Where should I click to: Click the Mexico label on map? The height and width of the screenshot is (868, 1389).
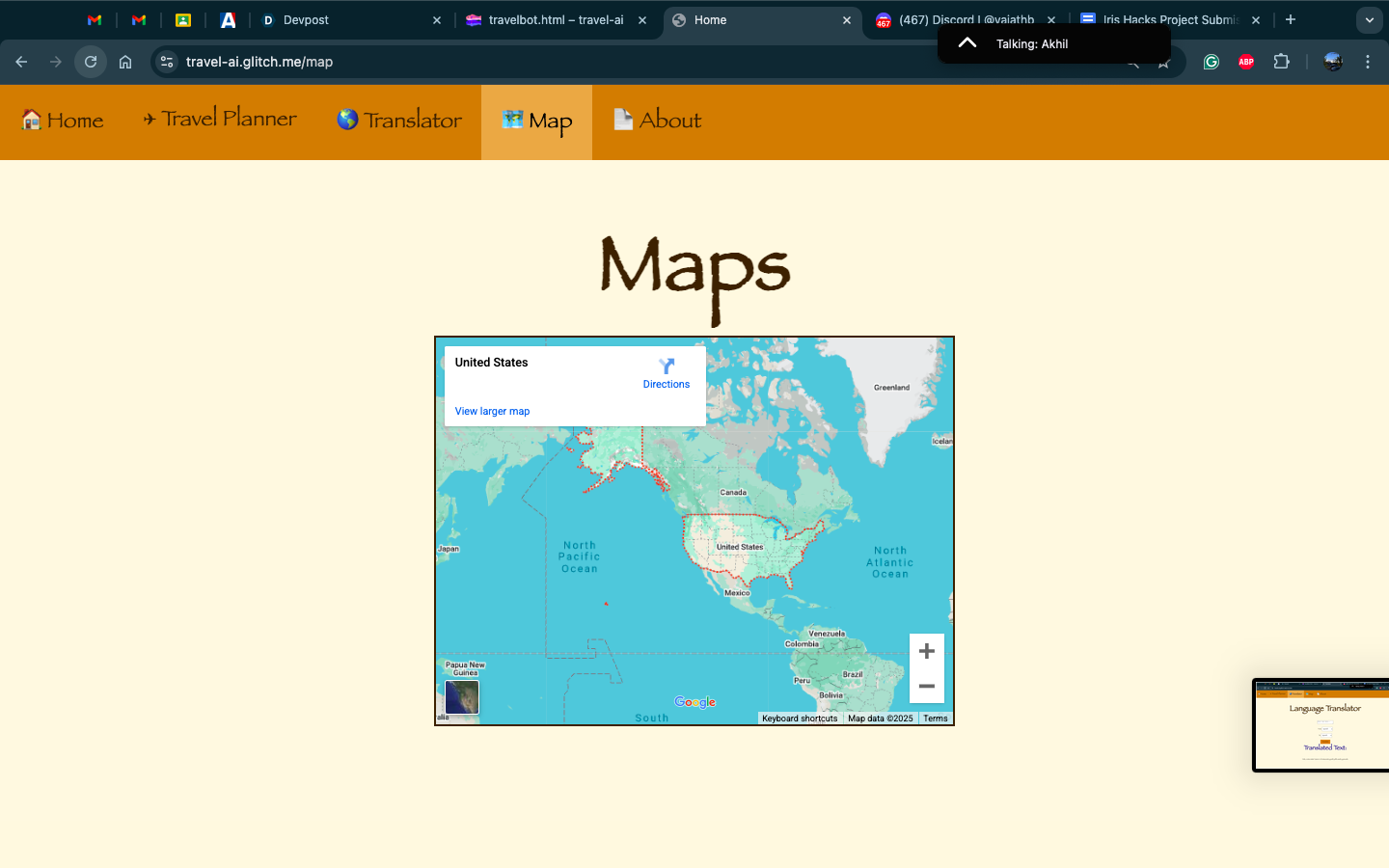[737, 593]
